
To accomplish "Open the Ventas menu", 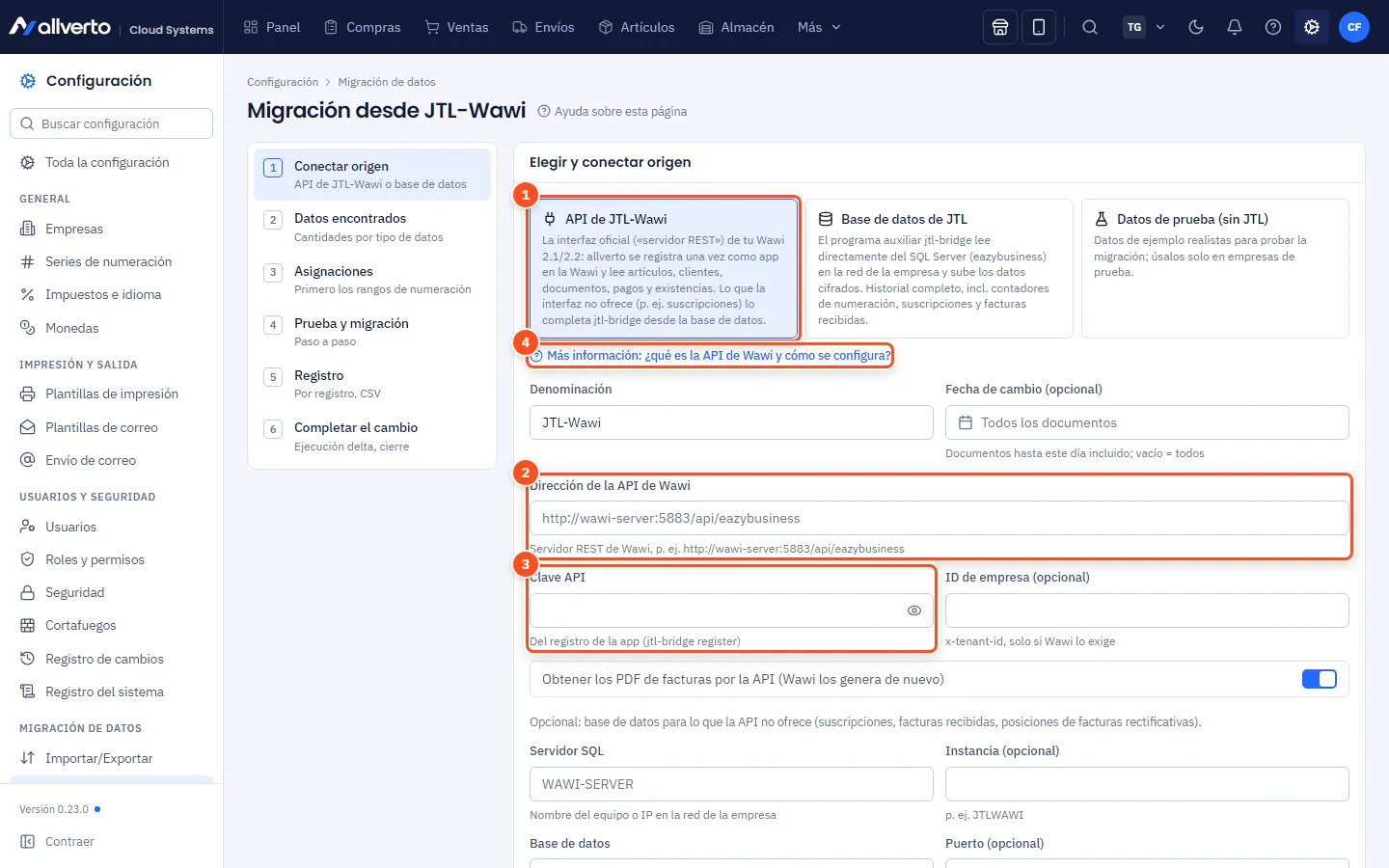I will 457,27.
